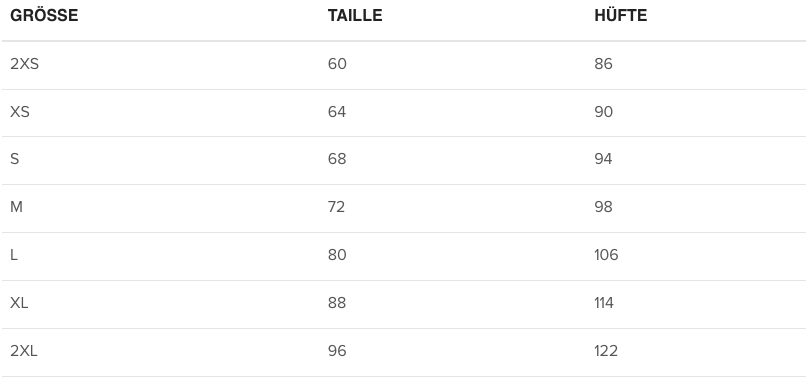Select the S size cell
806x378 pixels.
click(x=15, y=159)
